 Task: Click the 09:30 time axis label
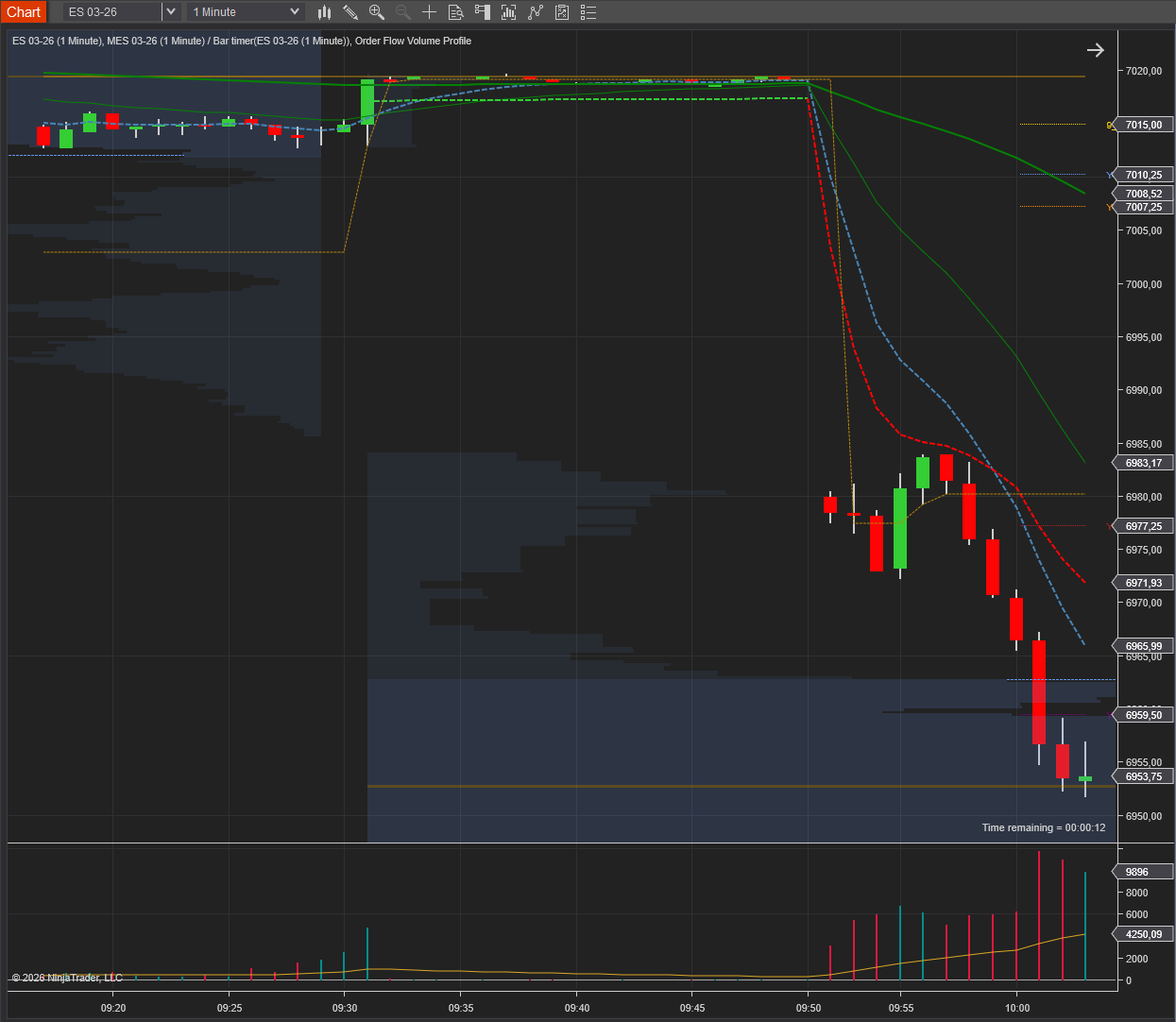click(345, 1008)
